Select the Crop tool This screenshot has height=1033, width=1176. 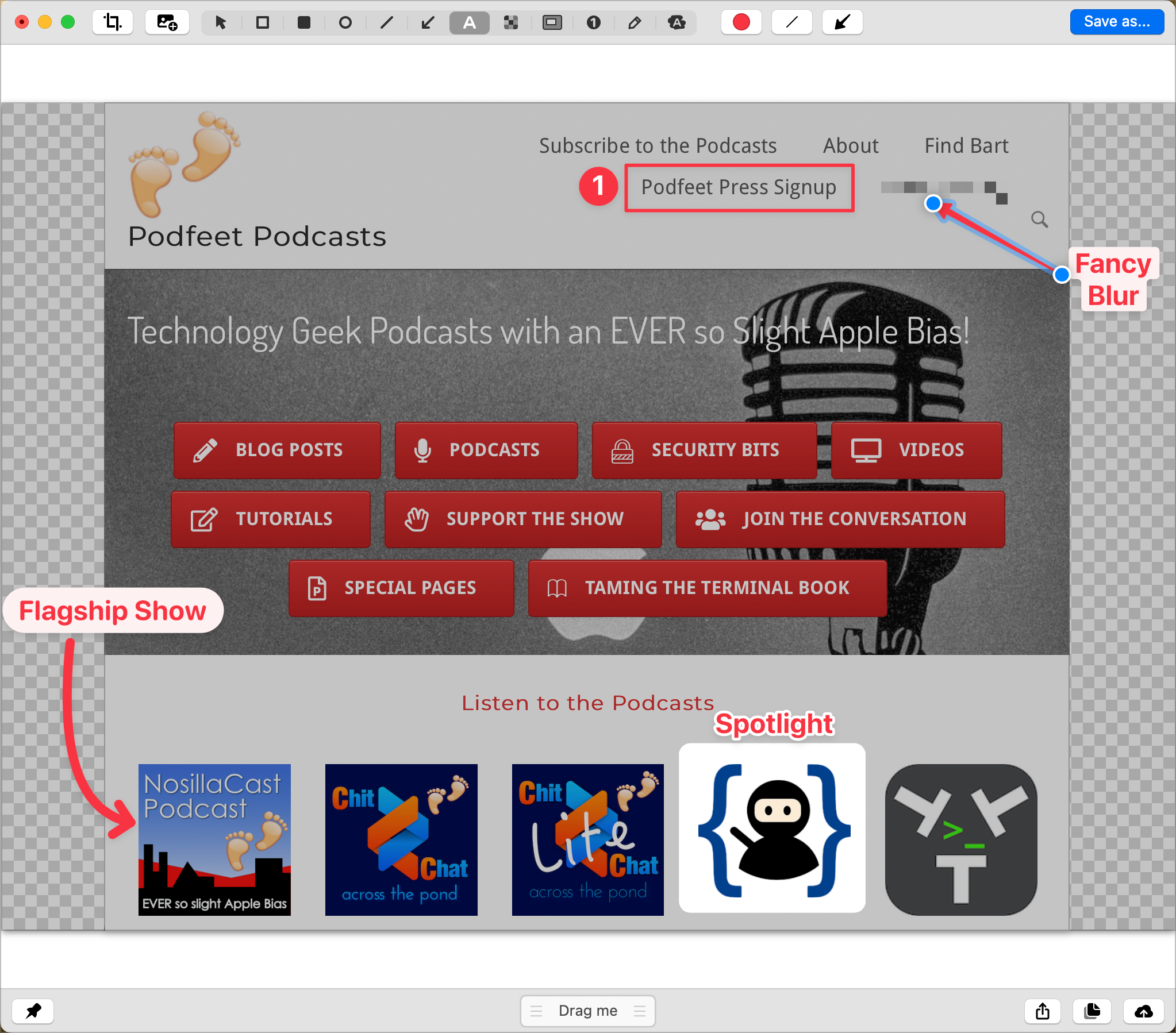(x=112, y=22)
